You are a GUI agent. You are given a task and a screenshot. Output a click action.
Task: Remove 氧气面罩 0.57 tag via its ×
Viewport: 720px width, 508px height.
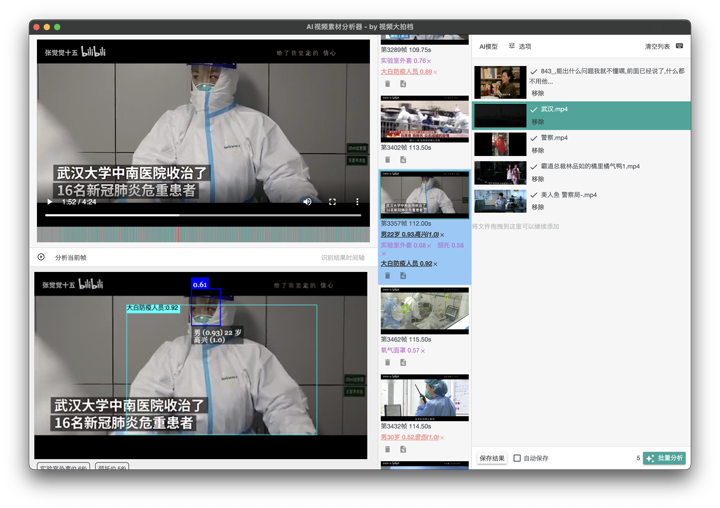[423, 351]
